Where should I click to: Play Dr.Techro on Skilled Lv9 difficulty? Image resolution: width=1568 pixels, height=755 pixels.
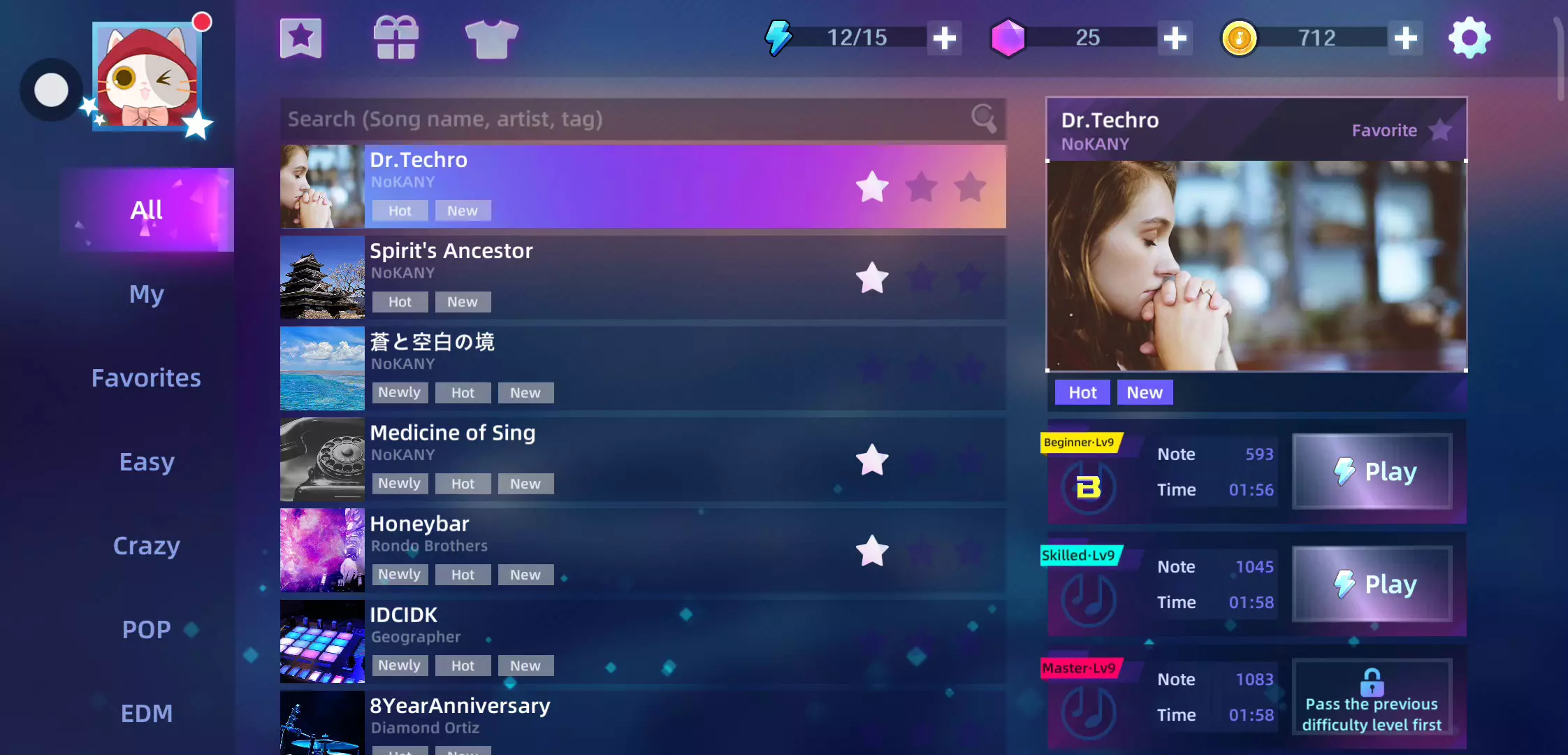pos(1372,584)
